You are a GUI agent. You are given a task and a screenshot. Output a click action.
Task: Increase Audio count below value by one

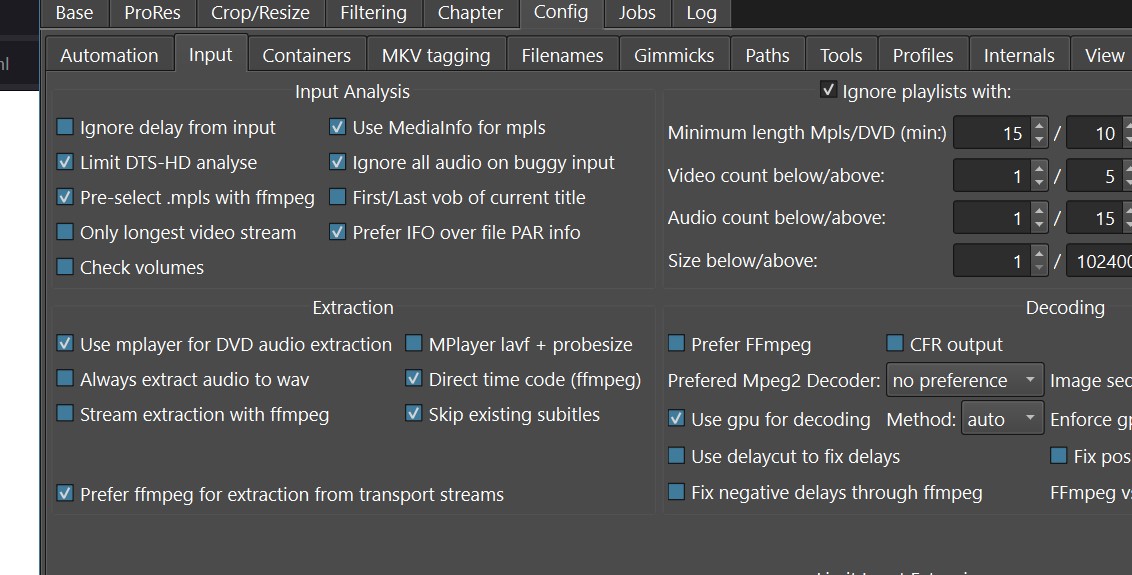[1039, 210]
